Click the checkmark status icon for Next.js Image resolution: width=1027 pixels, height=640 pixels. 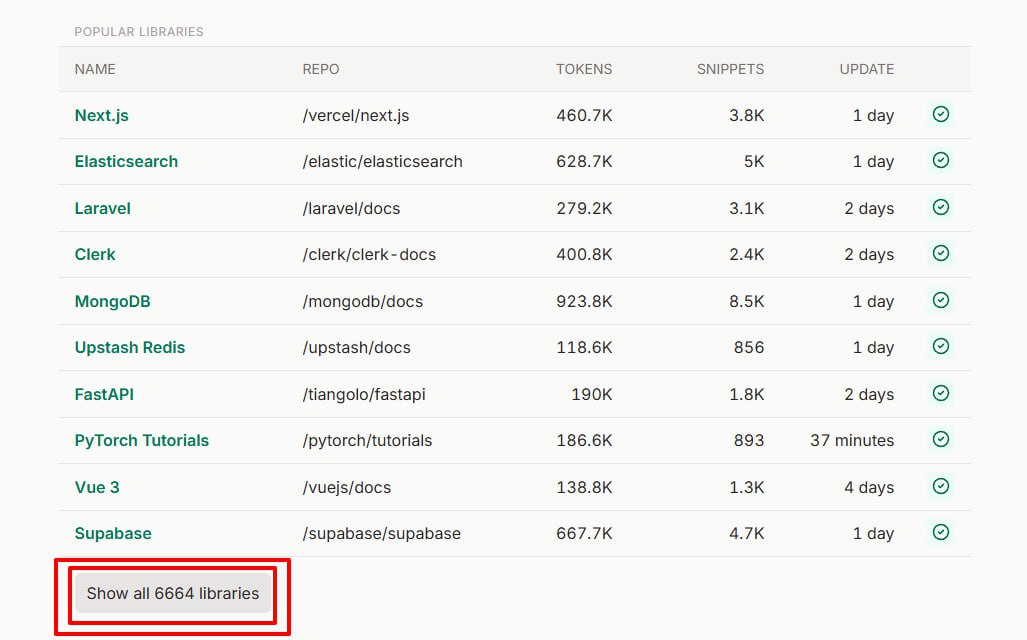[940, 115]
